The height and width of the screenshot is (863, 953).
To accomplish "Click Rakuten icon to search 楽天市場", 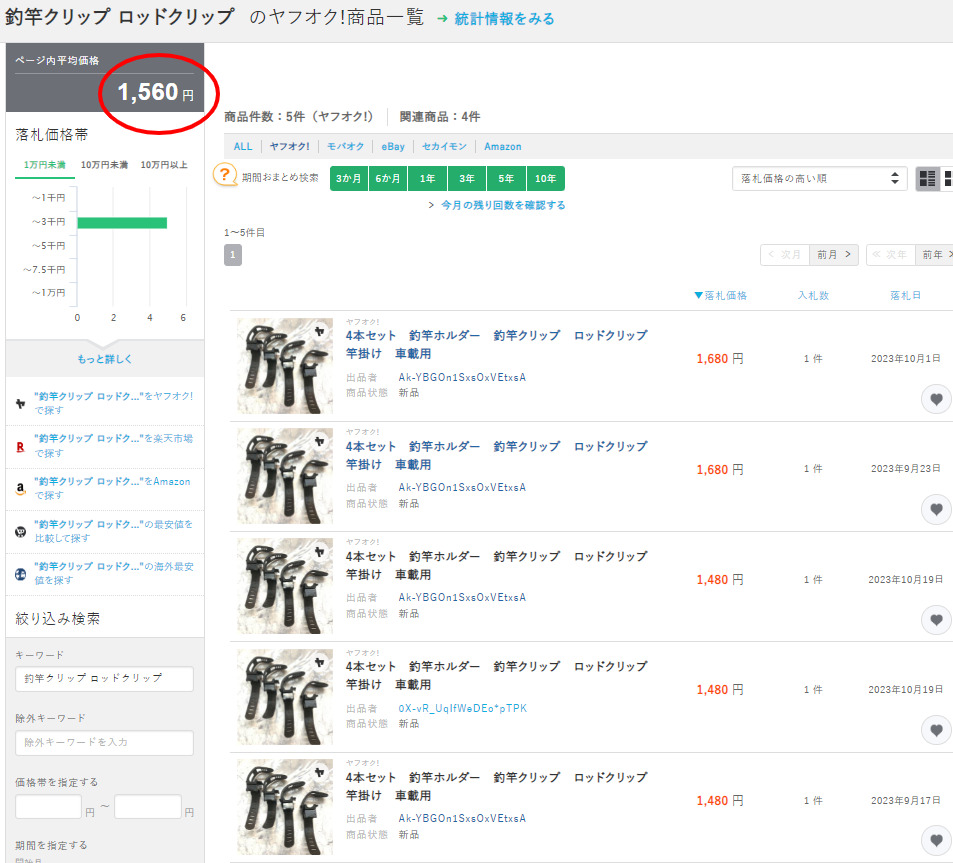I will point(20,446).
